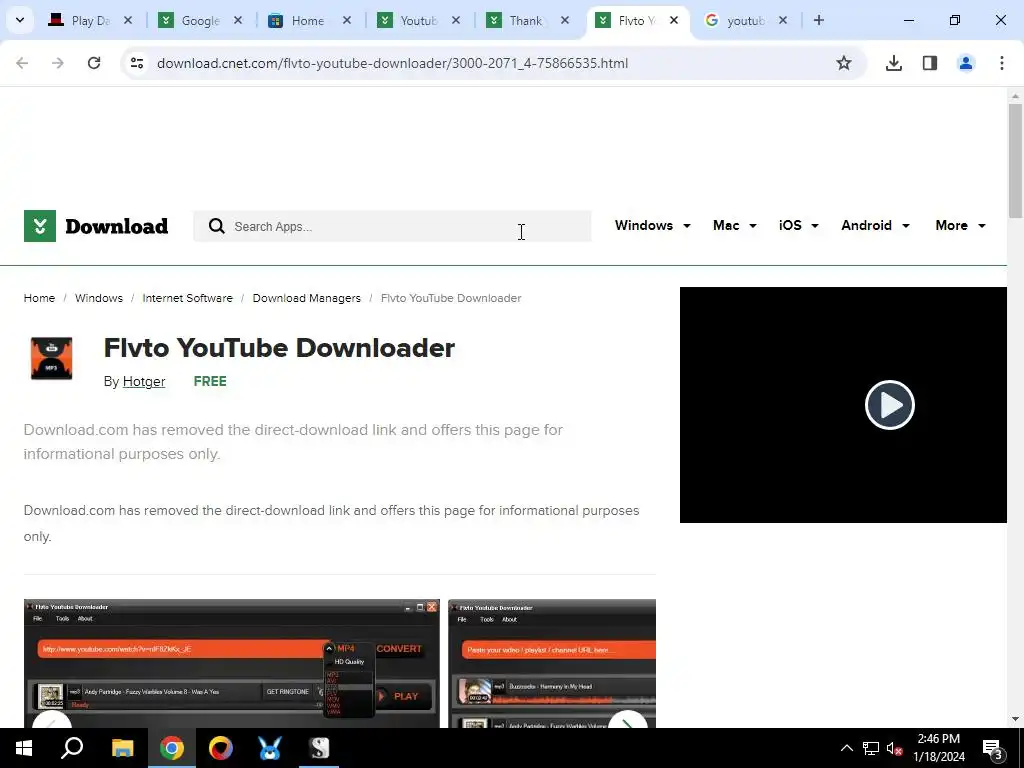
Task: Click the taskbar clock 2:46 PM
Action: (938, 748)
